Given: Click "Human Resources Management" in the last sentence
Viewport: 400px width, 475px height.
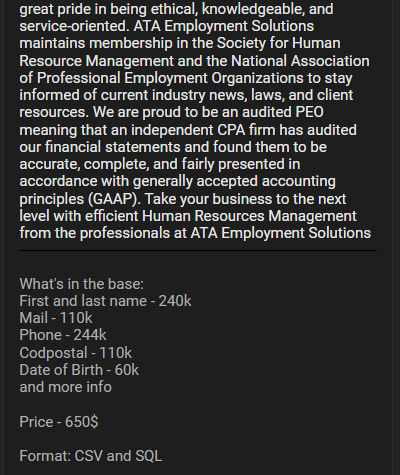Looking at the screenshot, I should point(249,216).
